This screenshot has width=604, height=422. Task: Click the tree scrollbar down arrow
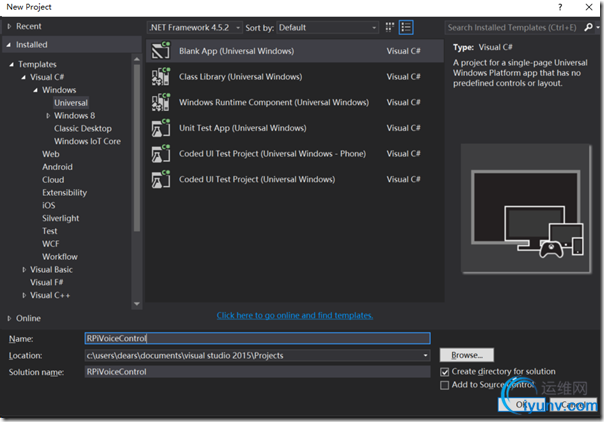(137, 304)
